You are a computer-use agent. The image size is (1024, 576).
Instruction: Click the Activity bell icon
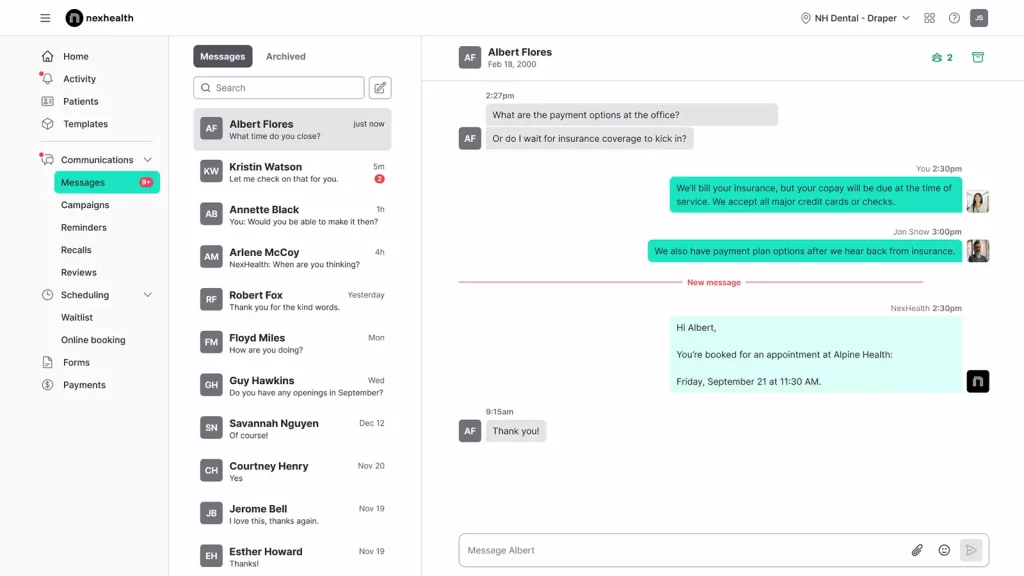pyautogui.click(x=47, y=78)
